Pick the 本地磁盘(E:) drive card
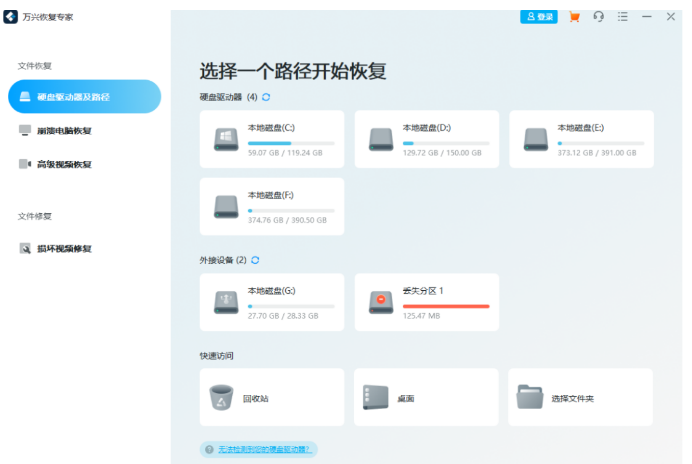 [x=581, y=139]
